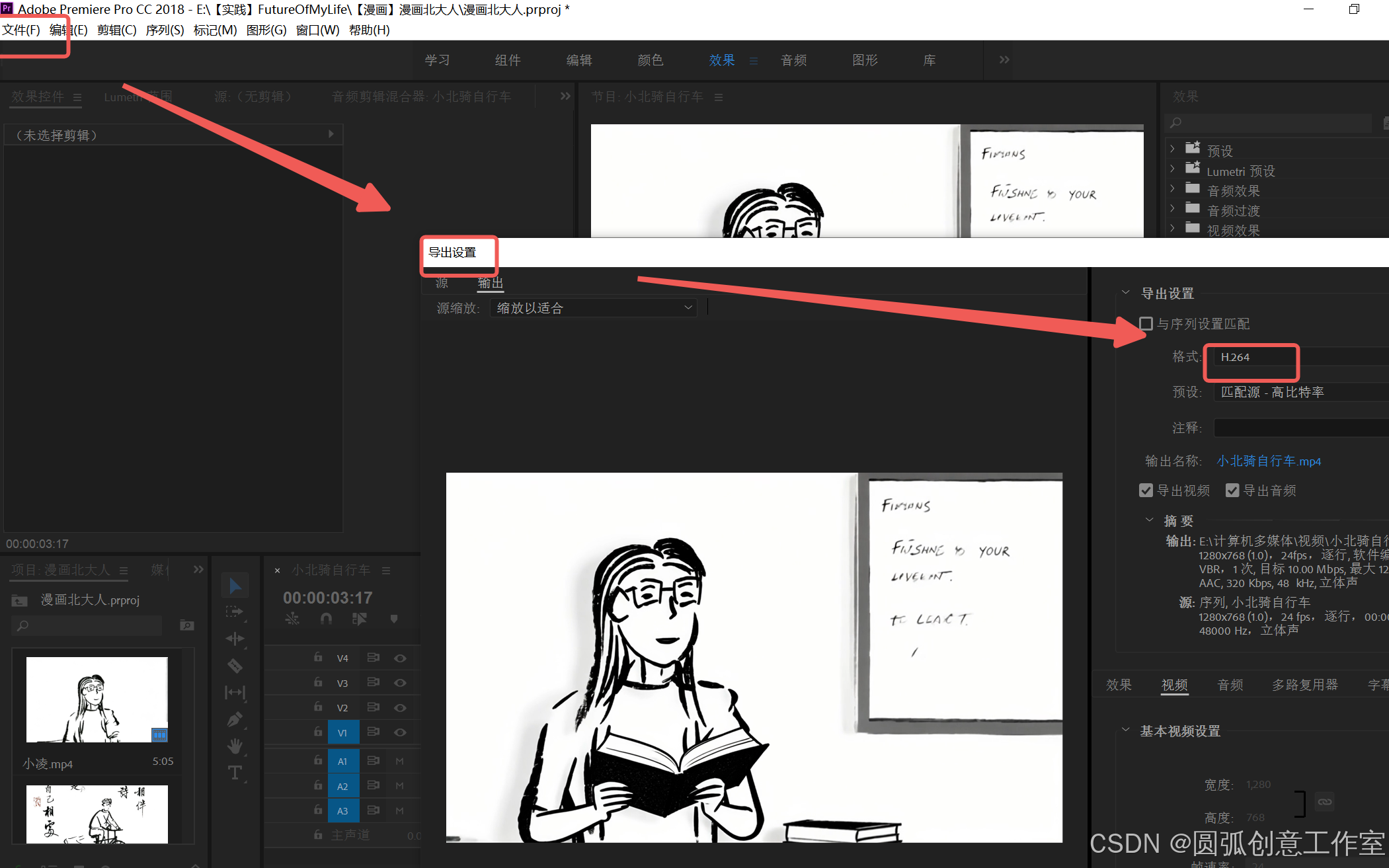Screen dimensions: 1389x868
Task: Uncheck the 导出视频 checkbox
Action: point(1146,491)
